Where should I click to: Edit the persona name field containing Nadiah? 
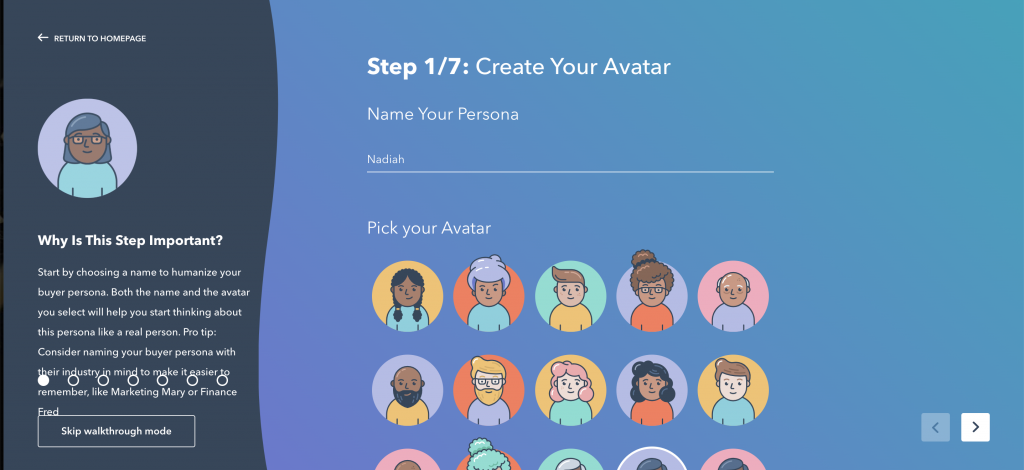[x=570, y=159]
